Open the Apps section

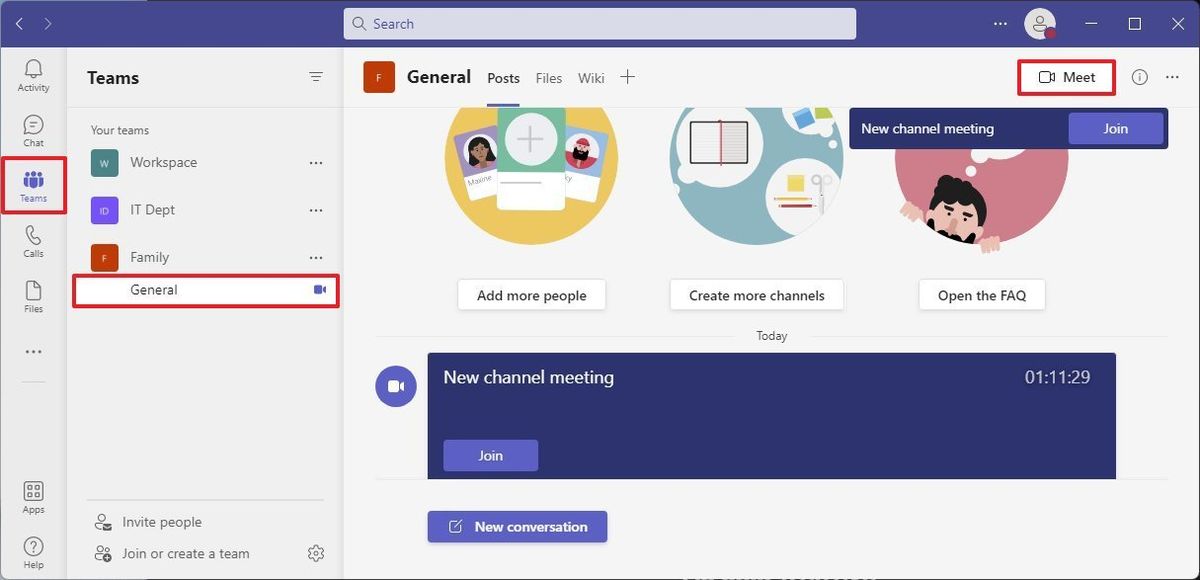pos(33,497)
